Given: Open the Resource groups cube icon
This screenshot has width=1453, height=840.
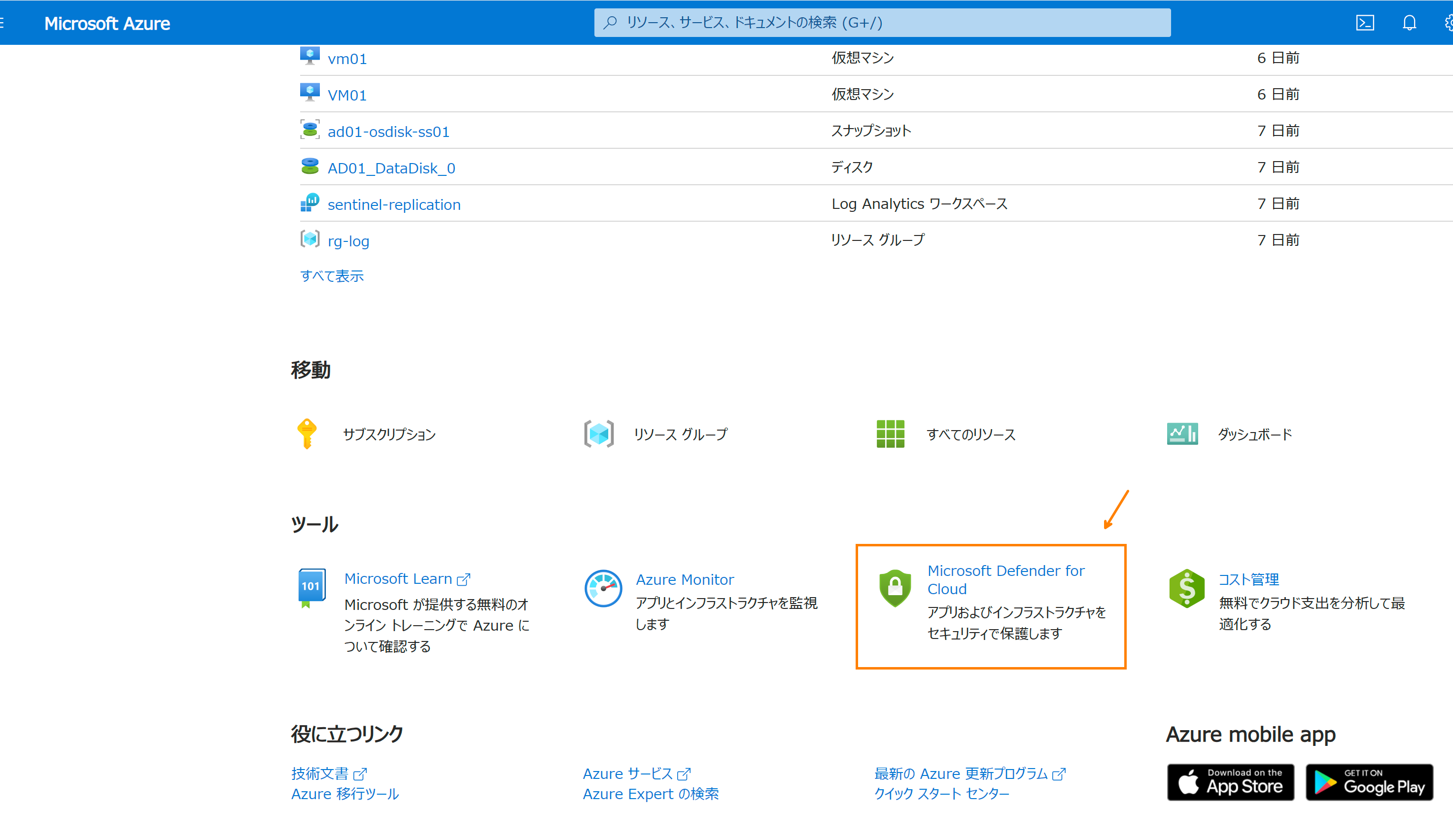Looking at the screenshot, I should (x=598, y=434).
